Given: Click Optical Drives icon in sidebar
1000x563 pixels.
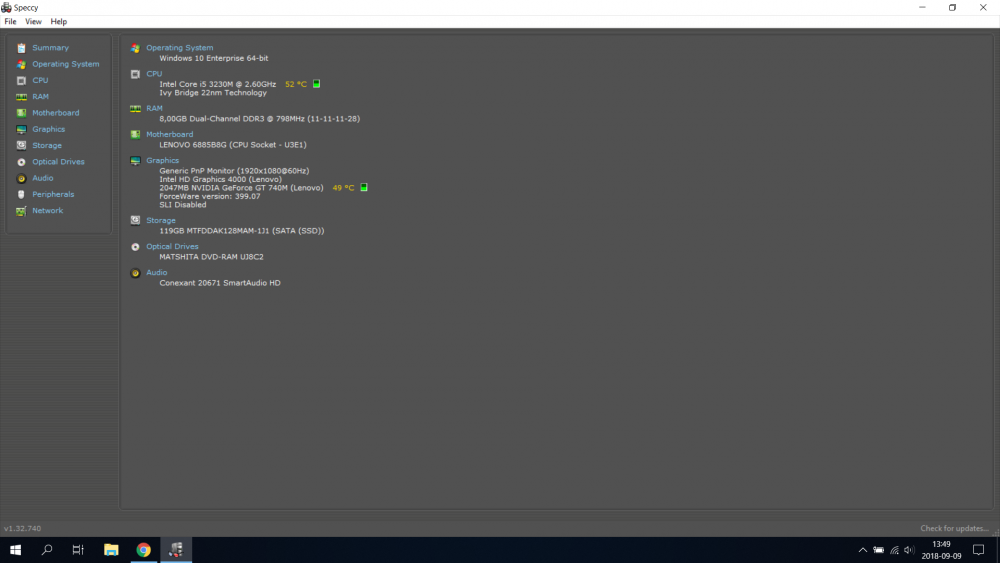Looking at the screenshot, I should [21, 162].
